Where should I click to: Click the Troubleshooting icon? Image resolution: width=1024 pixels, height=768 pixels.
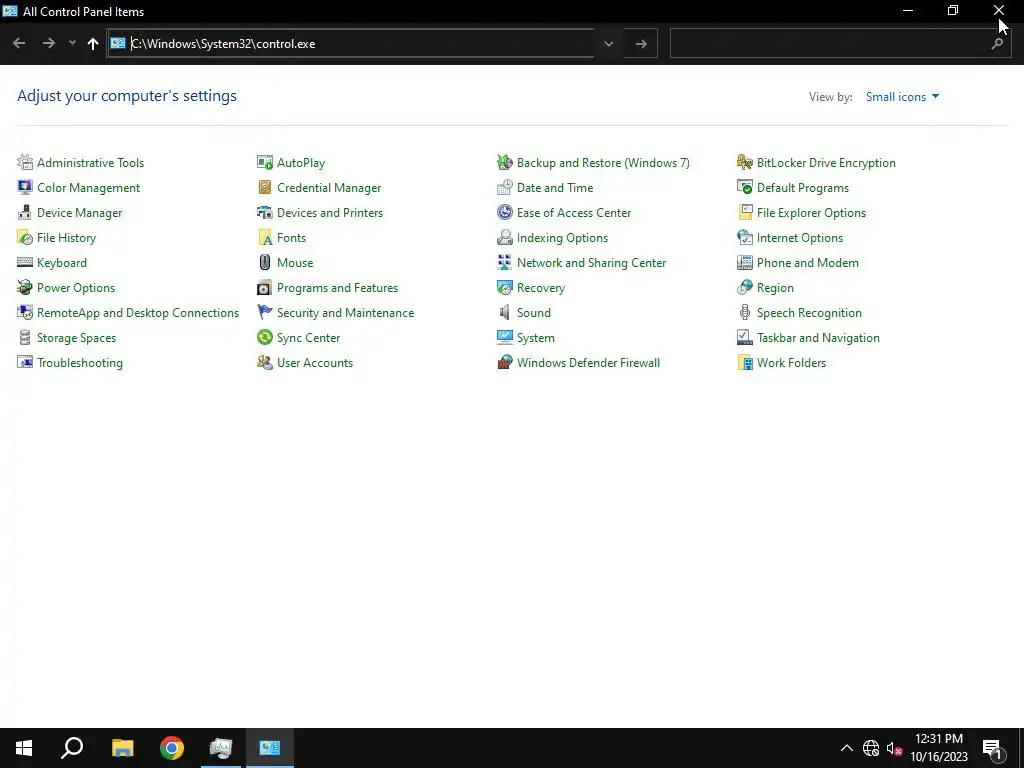tap(25, 362)
